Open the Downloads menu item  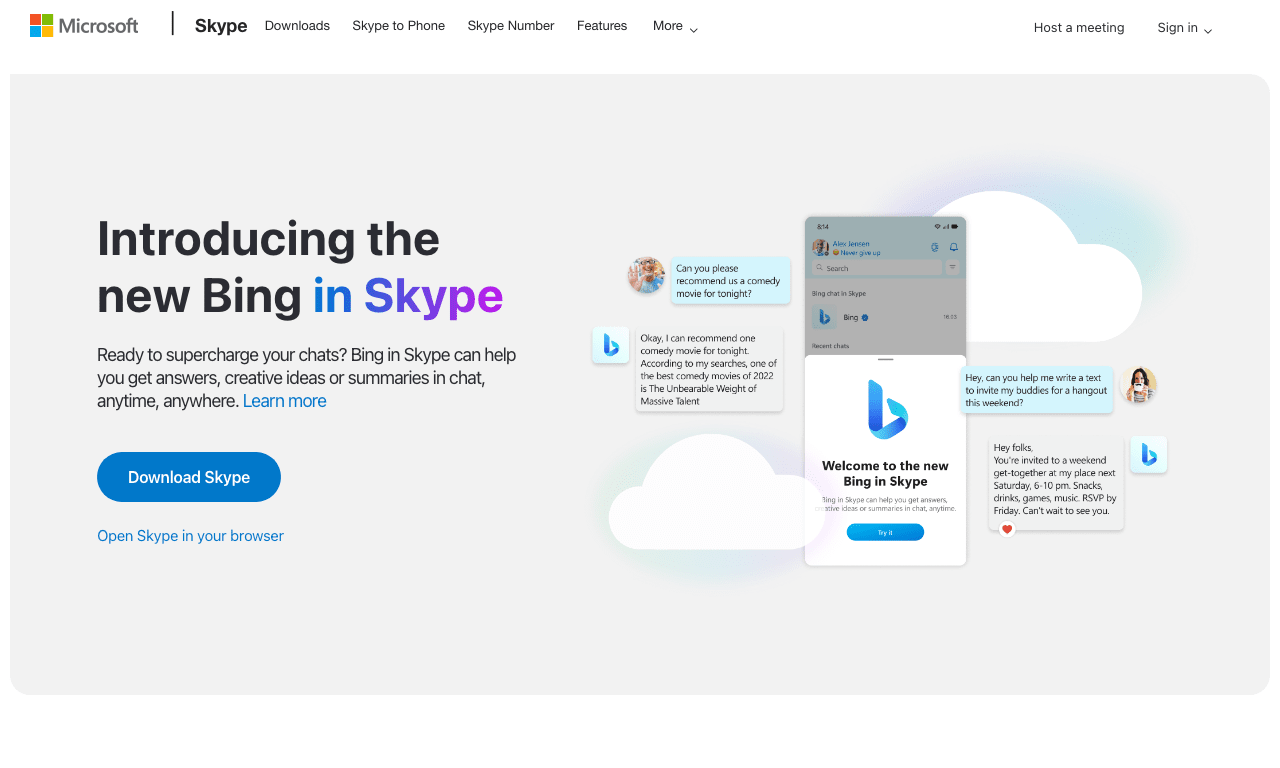297,26
